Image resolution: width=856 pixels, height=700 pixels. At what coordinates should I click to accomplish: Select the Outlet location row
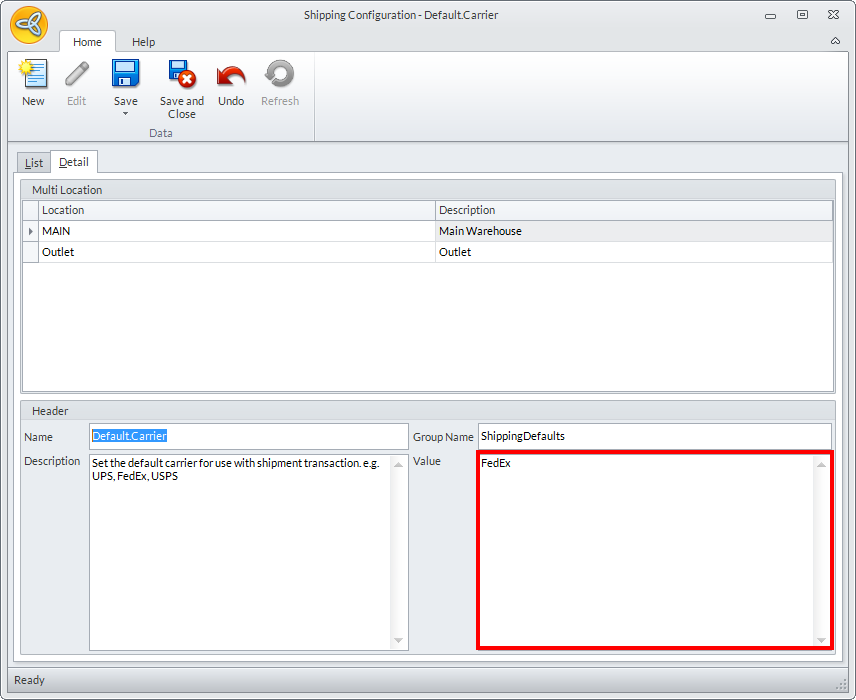tap(427, 252)
